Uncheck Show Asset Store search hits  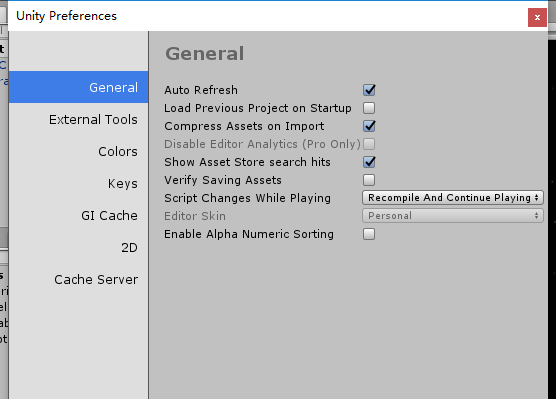[369, 162]
